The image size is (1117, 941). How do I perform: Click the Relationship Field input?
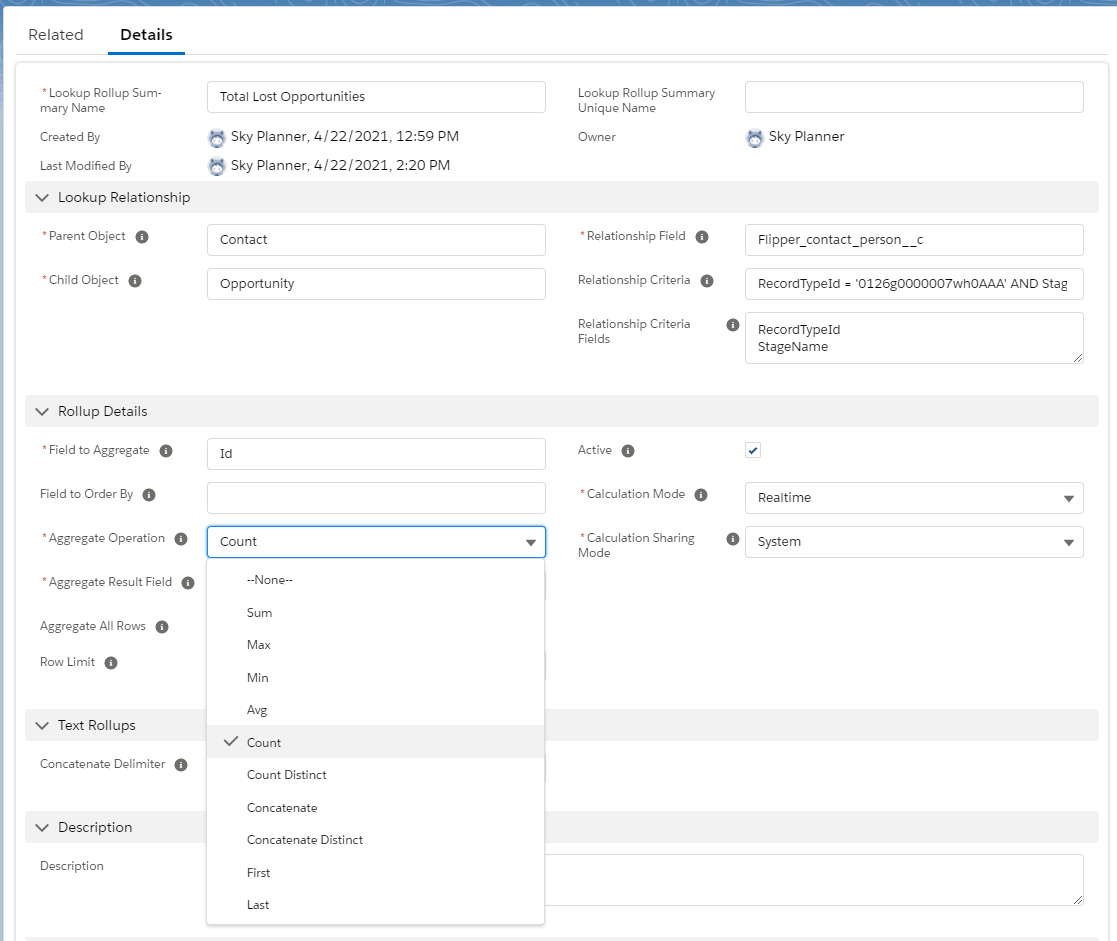coord(914,240)
